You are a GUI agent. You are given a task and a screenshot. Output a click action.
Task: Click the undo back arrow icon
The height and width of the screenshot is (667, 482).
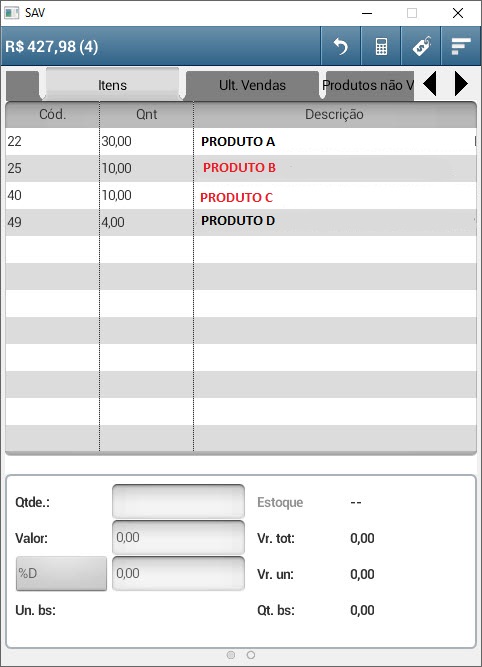(340, 46)
